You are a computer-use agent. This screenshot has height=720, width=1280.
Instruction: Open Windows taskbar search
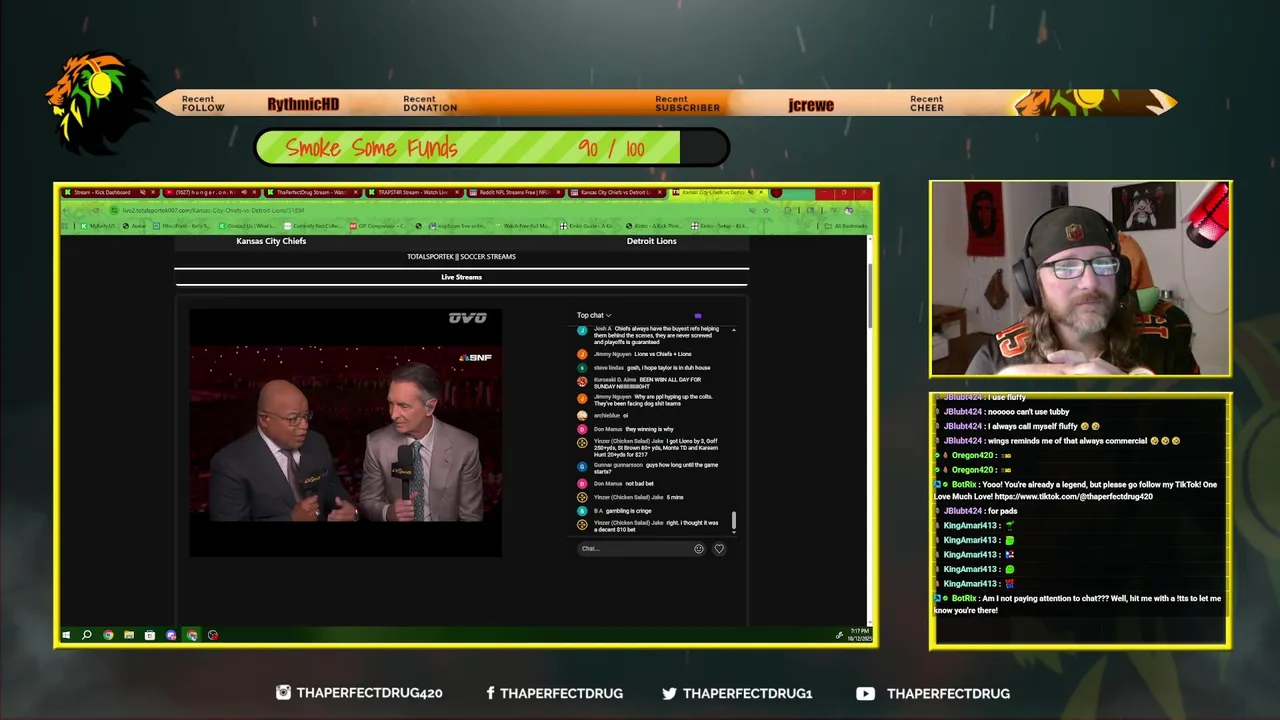click(87, 635)
